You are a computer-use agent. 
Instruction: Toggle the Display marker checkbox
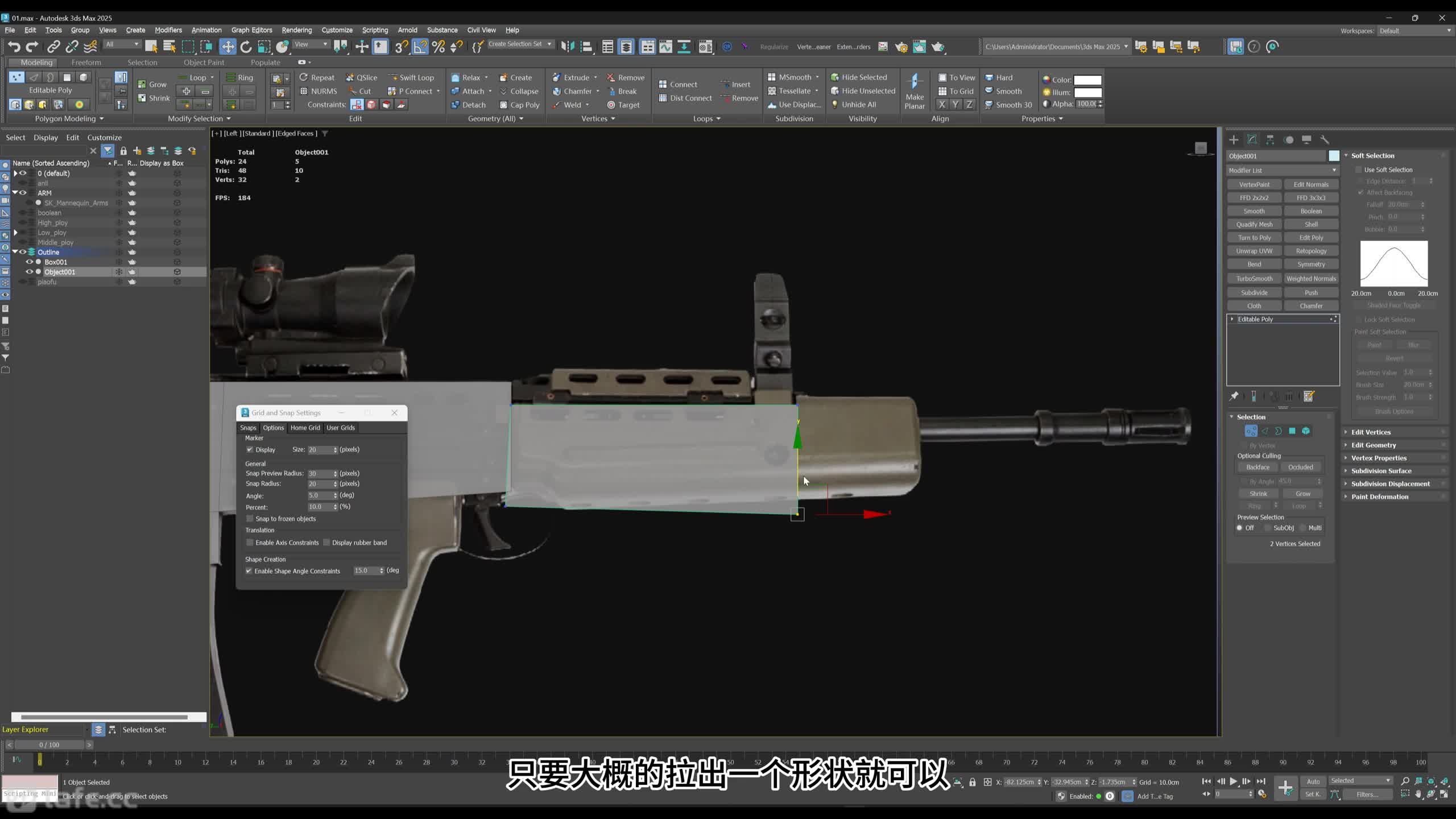coord(250,449)
